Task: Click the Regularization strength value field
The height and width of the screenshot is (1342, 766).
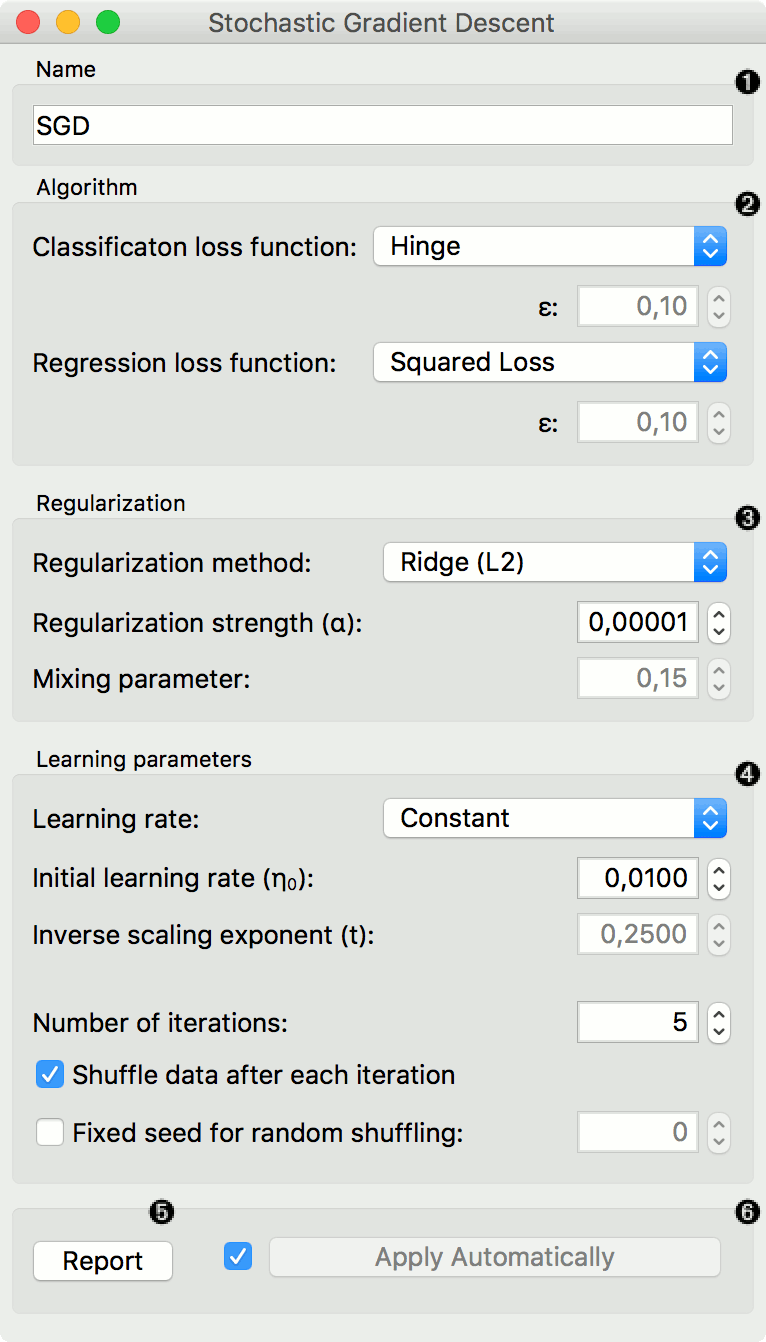Action: pos(637,624)
